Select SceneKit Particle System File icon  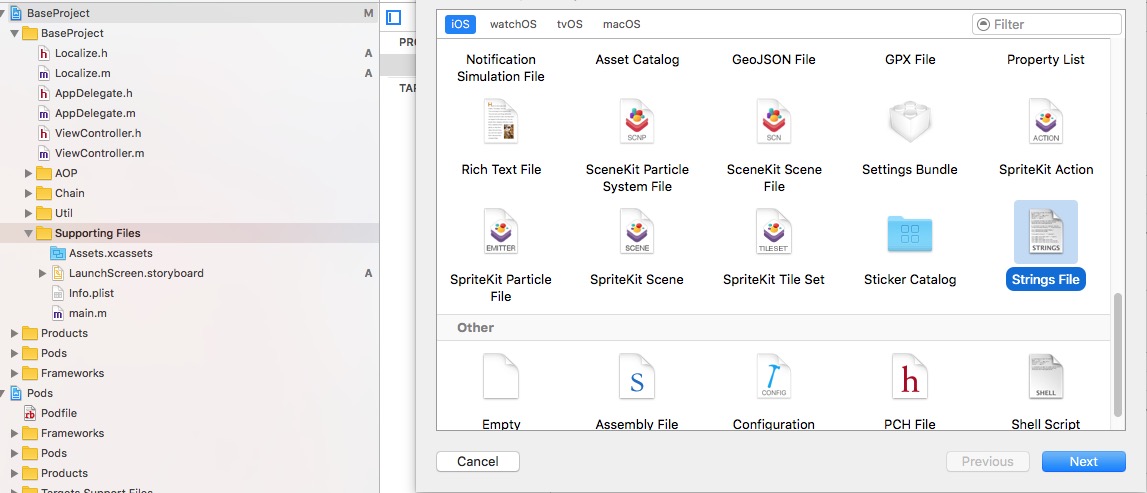[636, 121]
